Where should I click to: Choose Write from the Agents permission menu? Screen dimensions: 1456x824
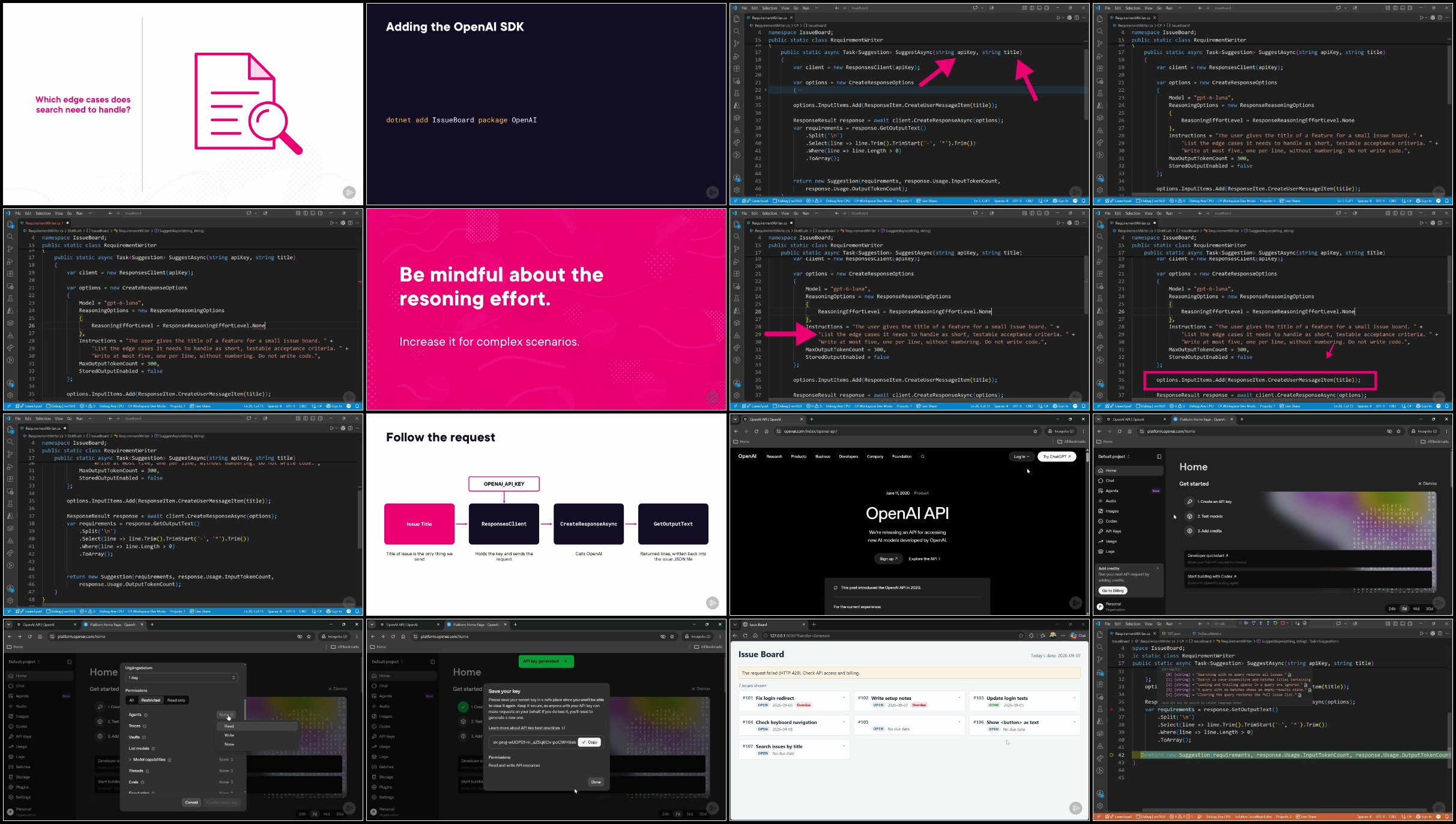229,735
